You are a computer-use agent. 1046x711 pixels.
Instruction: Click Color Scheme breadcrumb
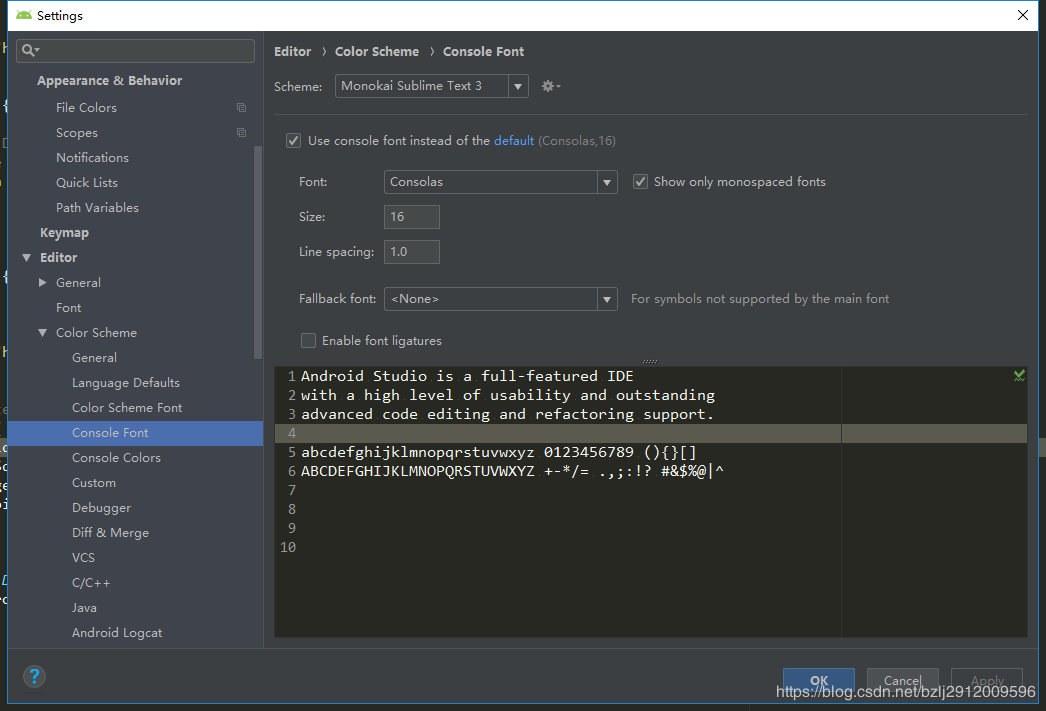pos(377,51)
